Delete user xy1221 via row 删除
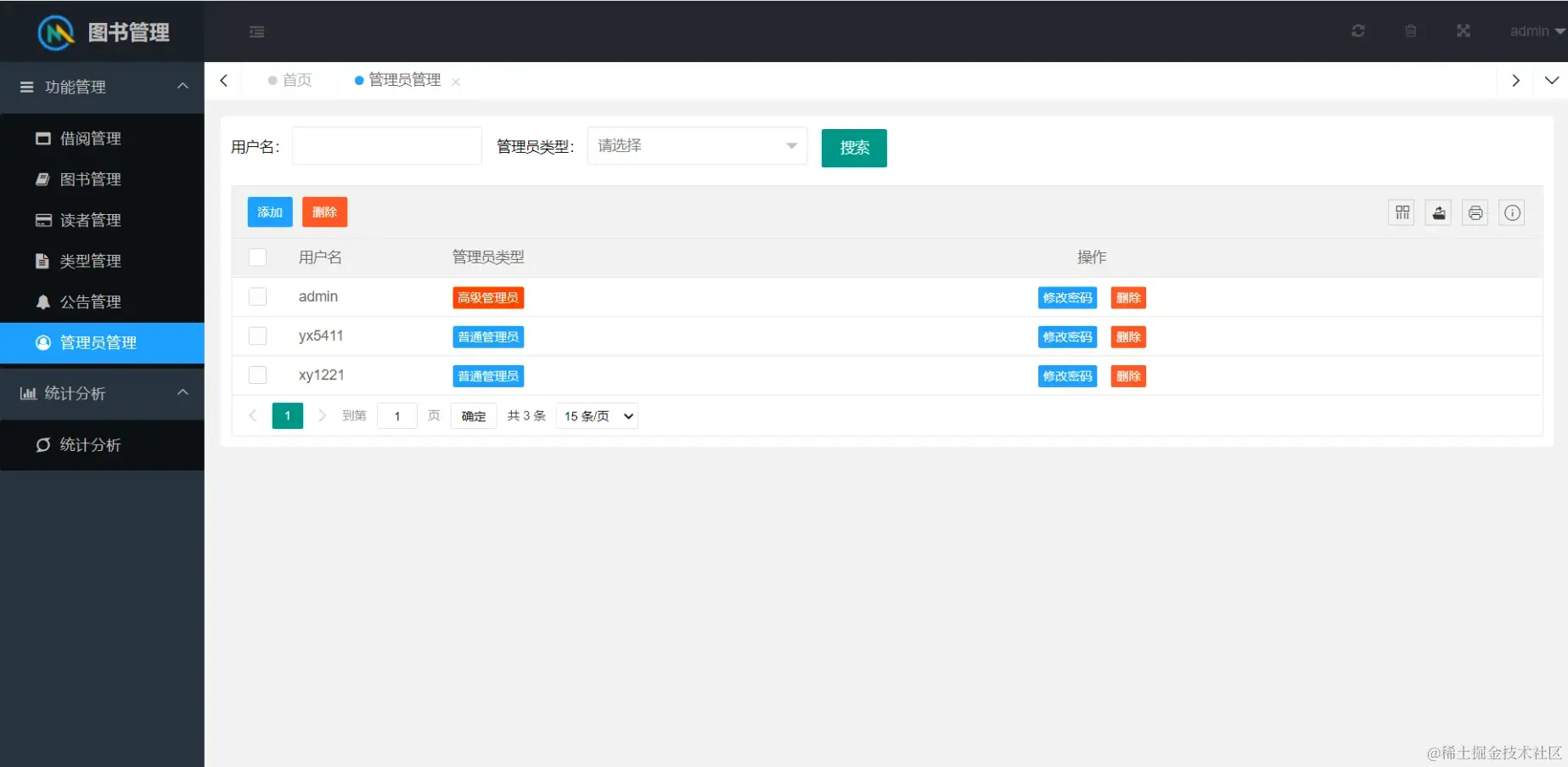 pyautogui.click(x=1128, y=376)
